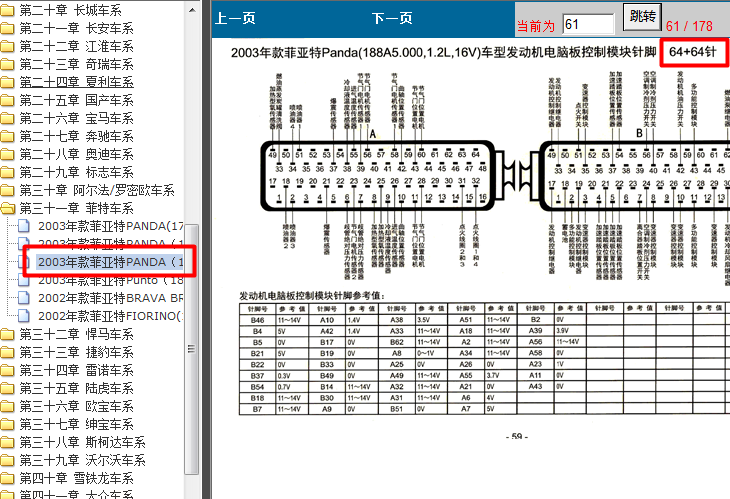Image resolution: width=730 pixels, height=499 pixels.
Task: Click page indicator 61 / 178
Action: click(x=689, y=26)
